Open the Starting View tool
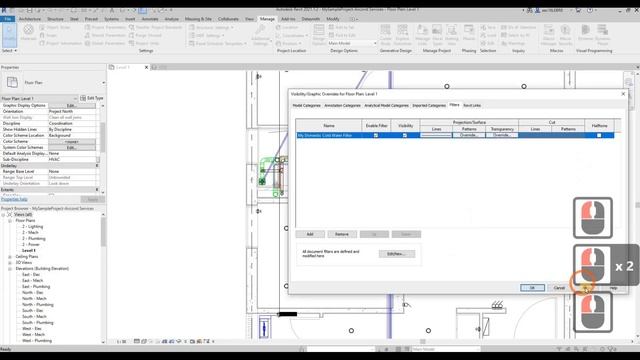 pos(451,35)
